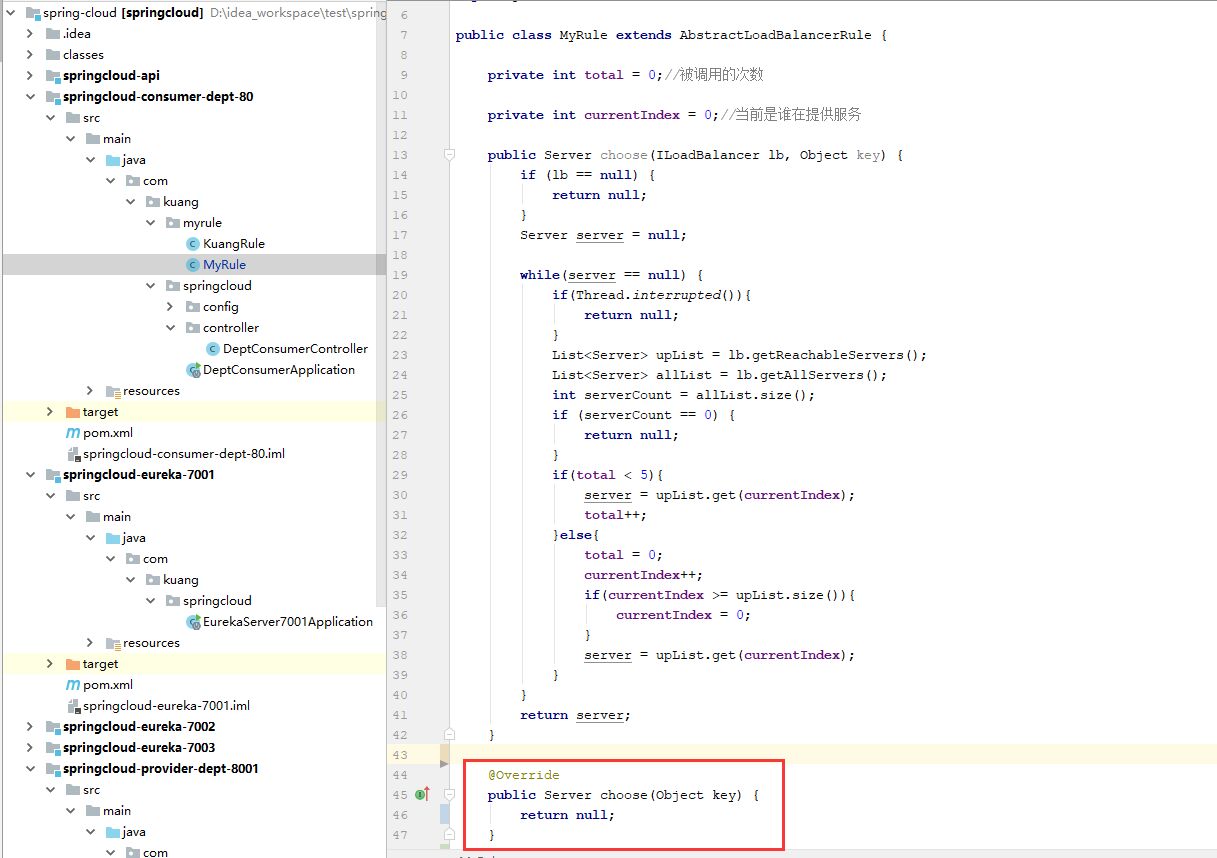1217x858 pixels.
Task: Open the KuangRule class file
Action: point(233,244)
